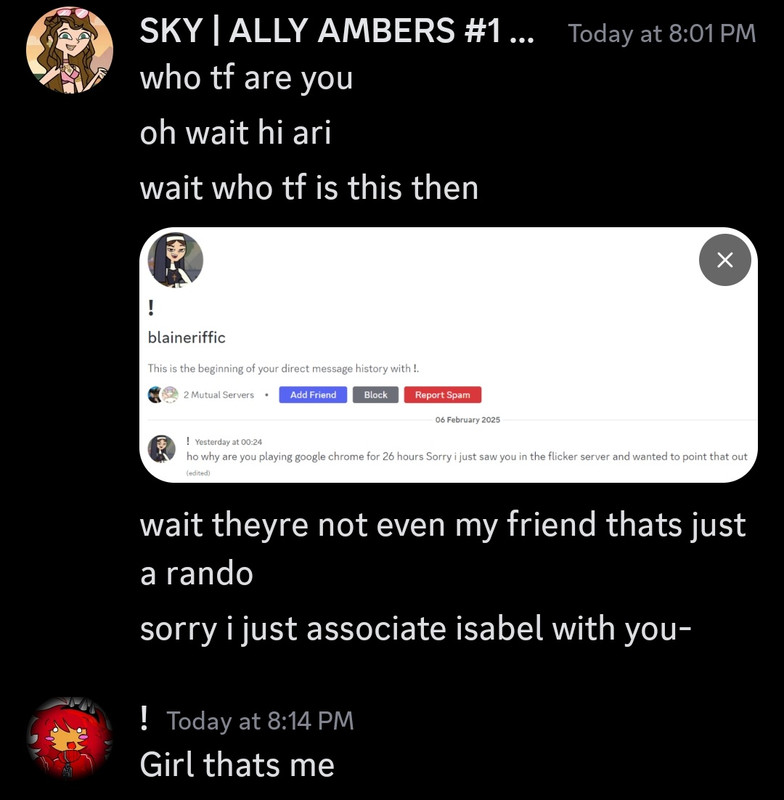Click the Add Friend button
Viewport: 784px width, 800px height.
pos(313,394)
